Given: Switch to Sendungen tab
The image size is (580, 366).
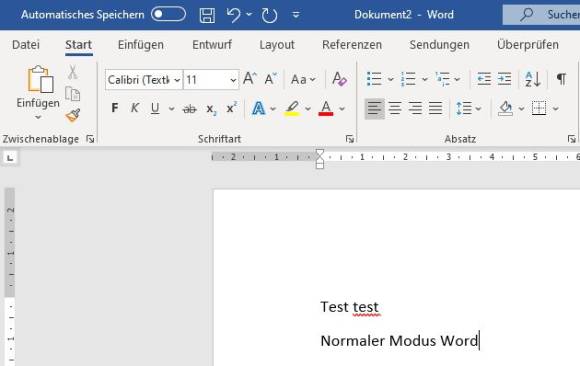Looking at the screenshot, I should [x=439, y=45].
